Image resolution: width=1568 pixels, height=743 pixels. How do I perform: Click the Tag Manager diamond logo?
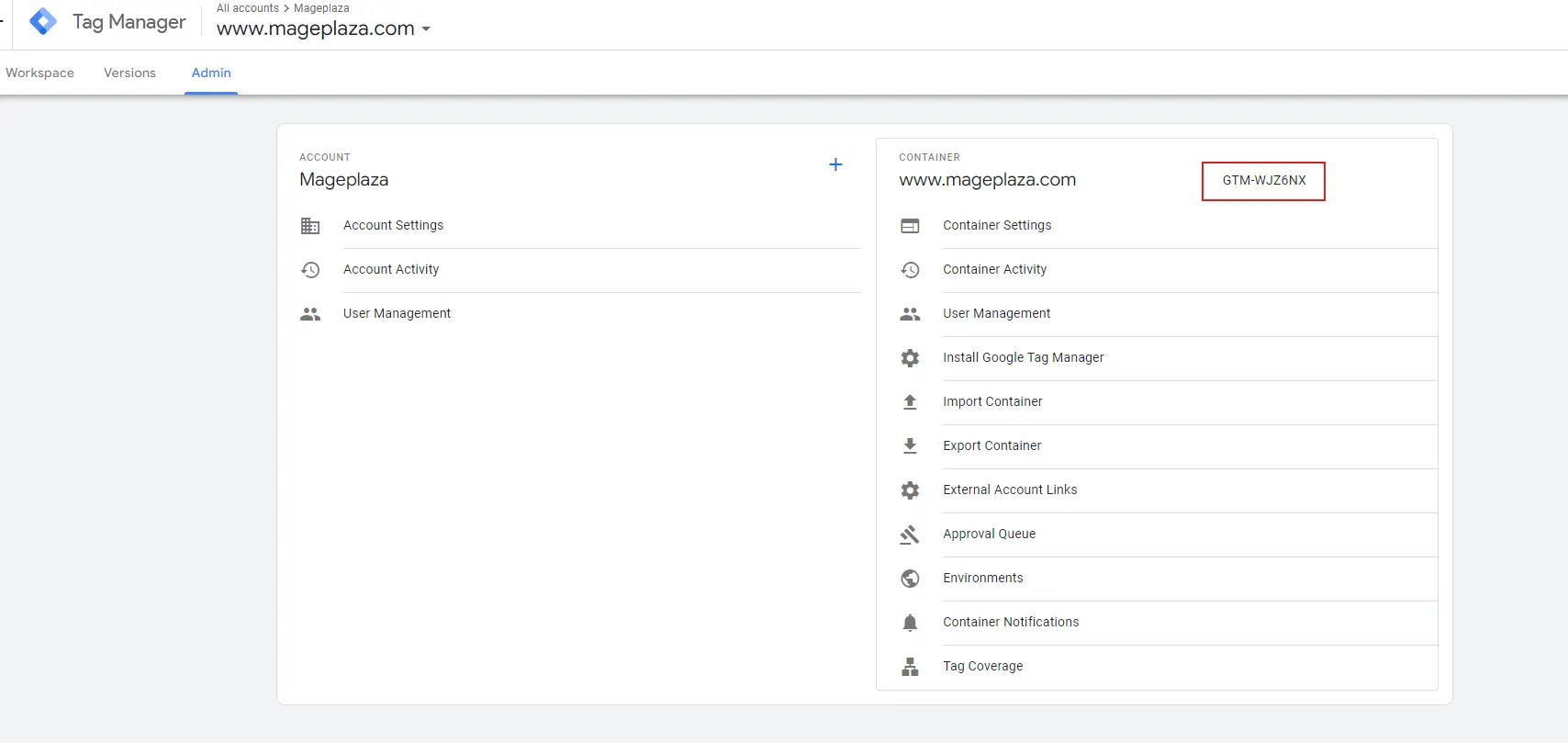tap(43, 21)
